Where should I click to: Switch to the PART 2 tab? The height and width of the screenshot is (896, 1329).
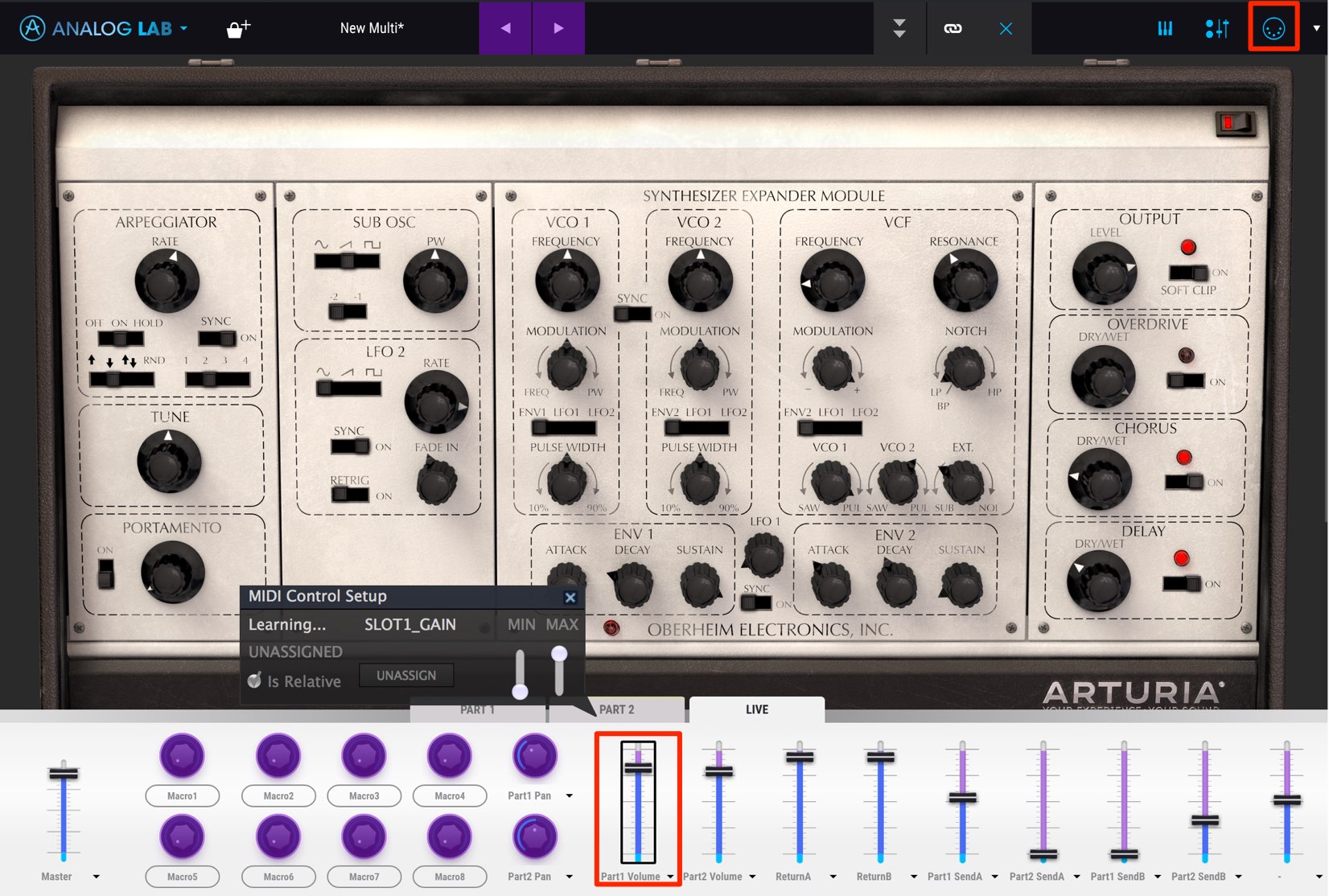click(617, 709)
